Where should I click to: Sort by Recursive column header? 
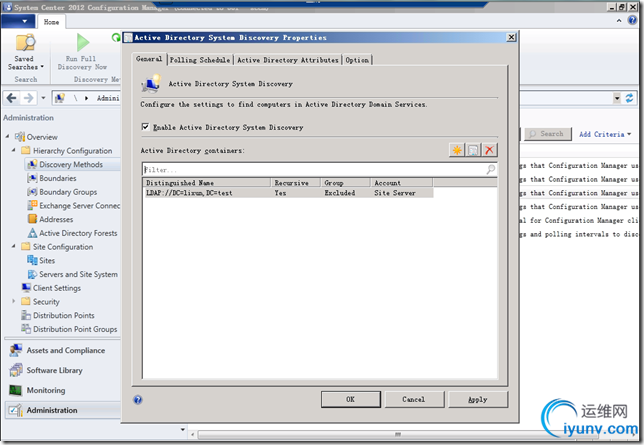(295, 182)
